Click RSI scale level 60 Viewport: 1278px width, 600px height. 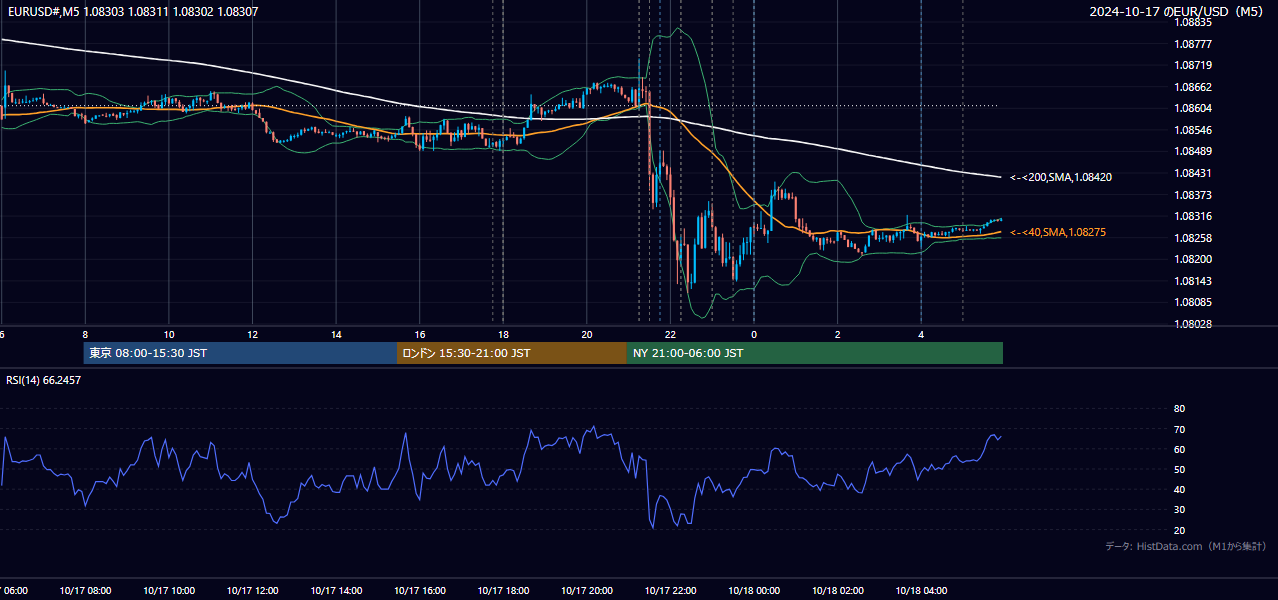click(x=1179, y=449)
